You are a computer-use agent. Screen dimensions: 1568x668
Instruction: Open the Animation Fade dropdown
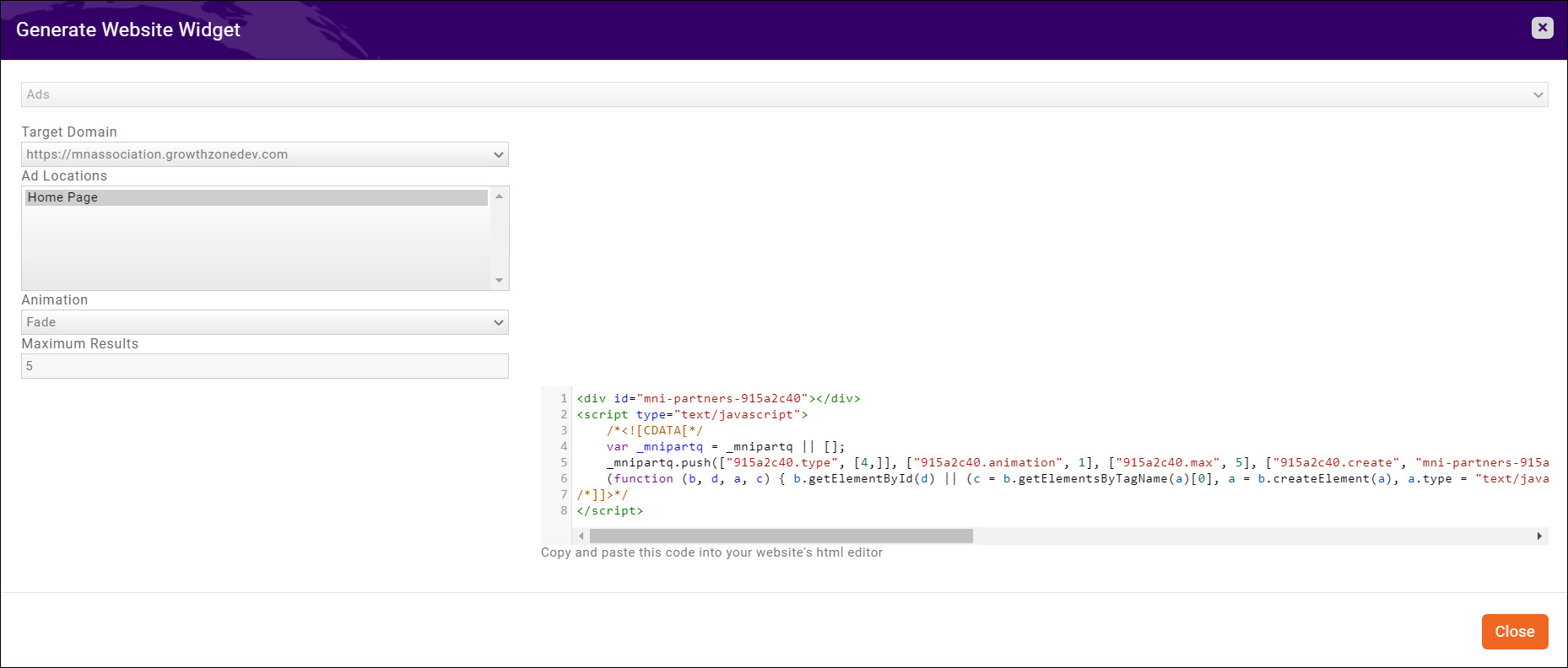click(x=265, y=322)
